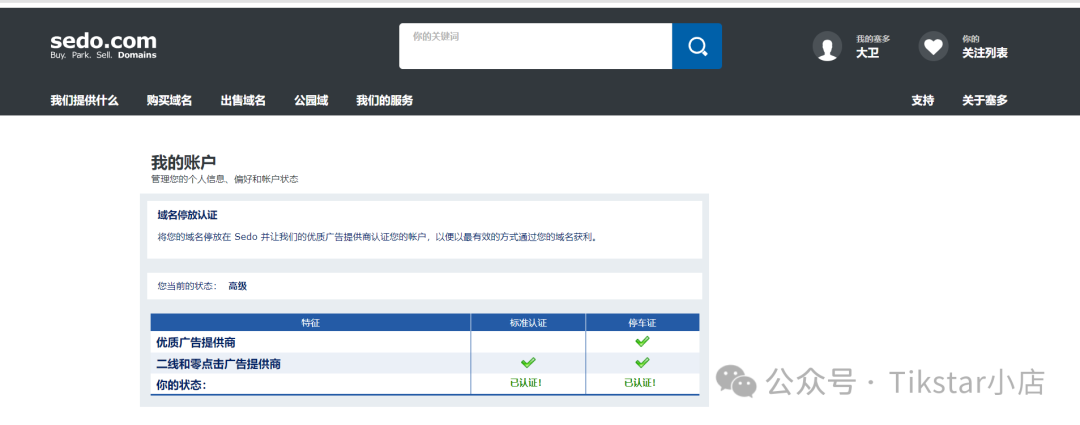Click the 支持 navigation item
Image resolution: width=1080 pixels, height=425 pixels.
(x=923, y=101)
